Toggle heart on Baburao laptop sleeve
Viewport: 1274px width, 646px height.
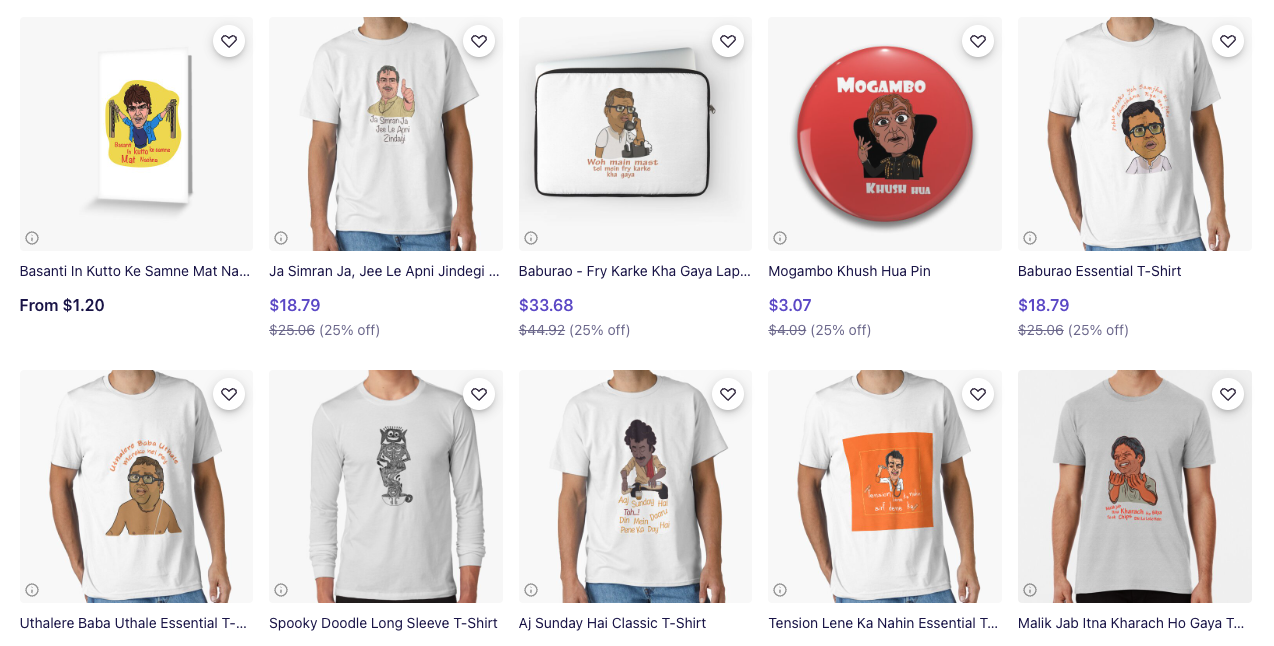click(728, 41)
